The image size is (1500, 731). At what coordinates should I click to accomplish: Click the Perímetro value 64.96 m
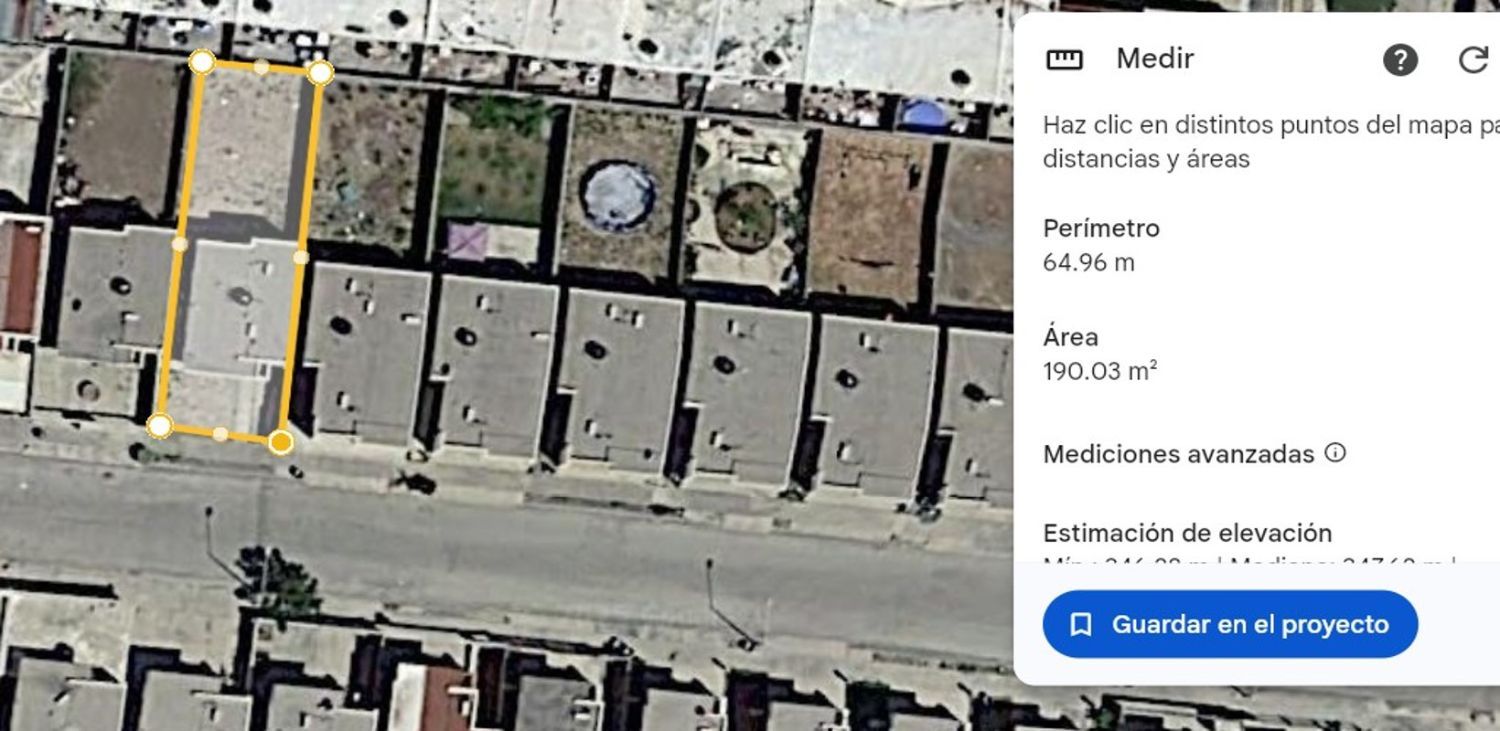[1089, 263]
